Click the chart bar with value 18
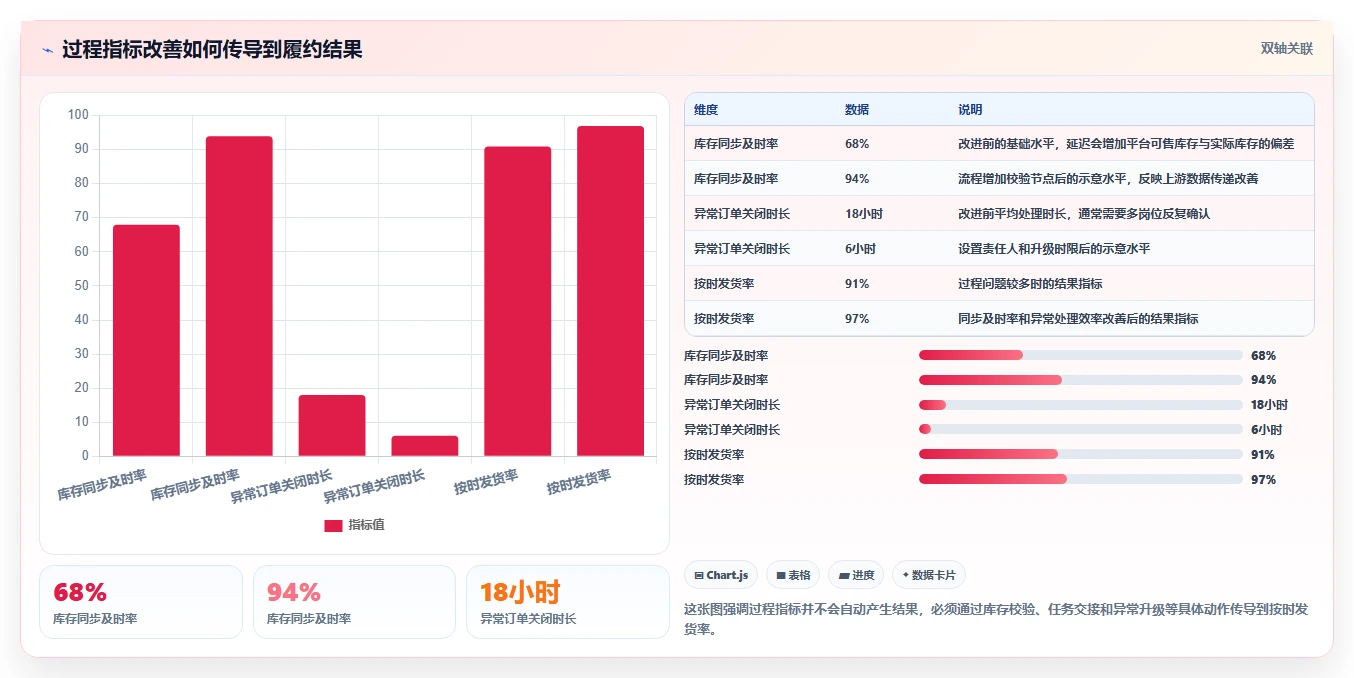Image resolution: width=1354 pixels, height=678 pixels. click(x=332, y=425)
